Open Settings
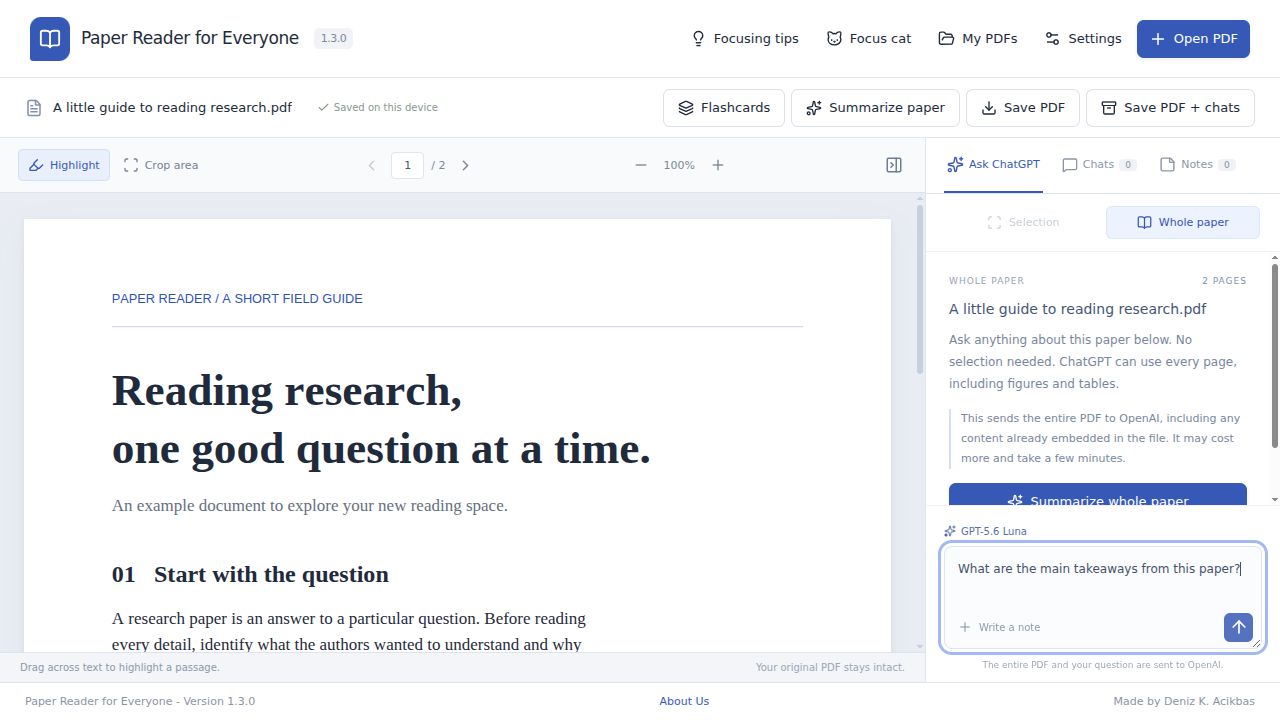 (1083, 39)
